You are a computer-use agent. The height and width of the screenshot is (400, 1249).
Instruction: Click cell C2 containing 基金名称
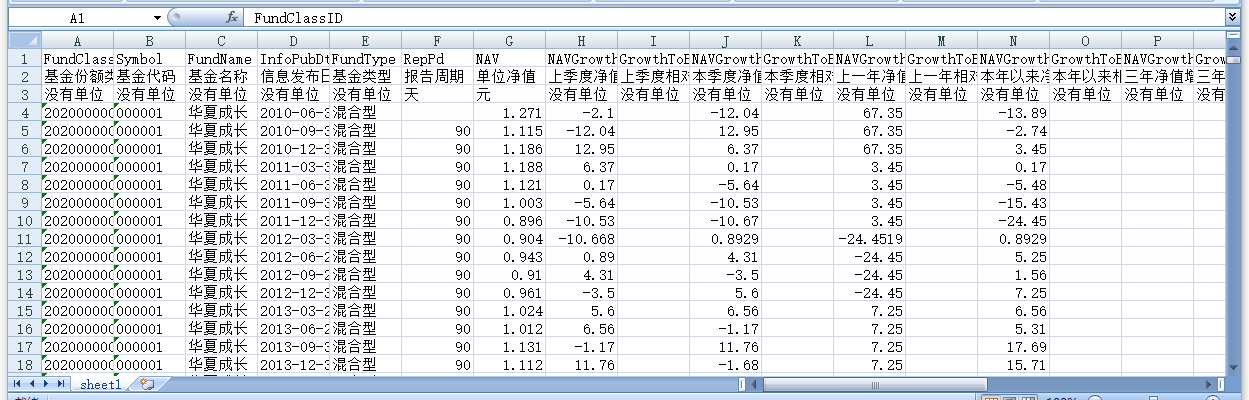[222, 77]
